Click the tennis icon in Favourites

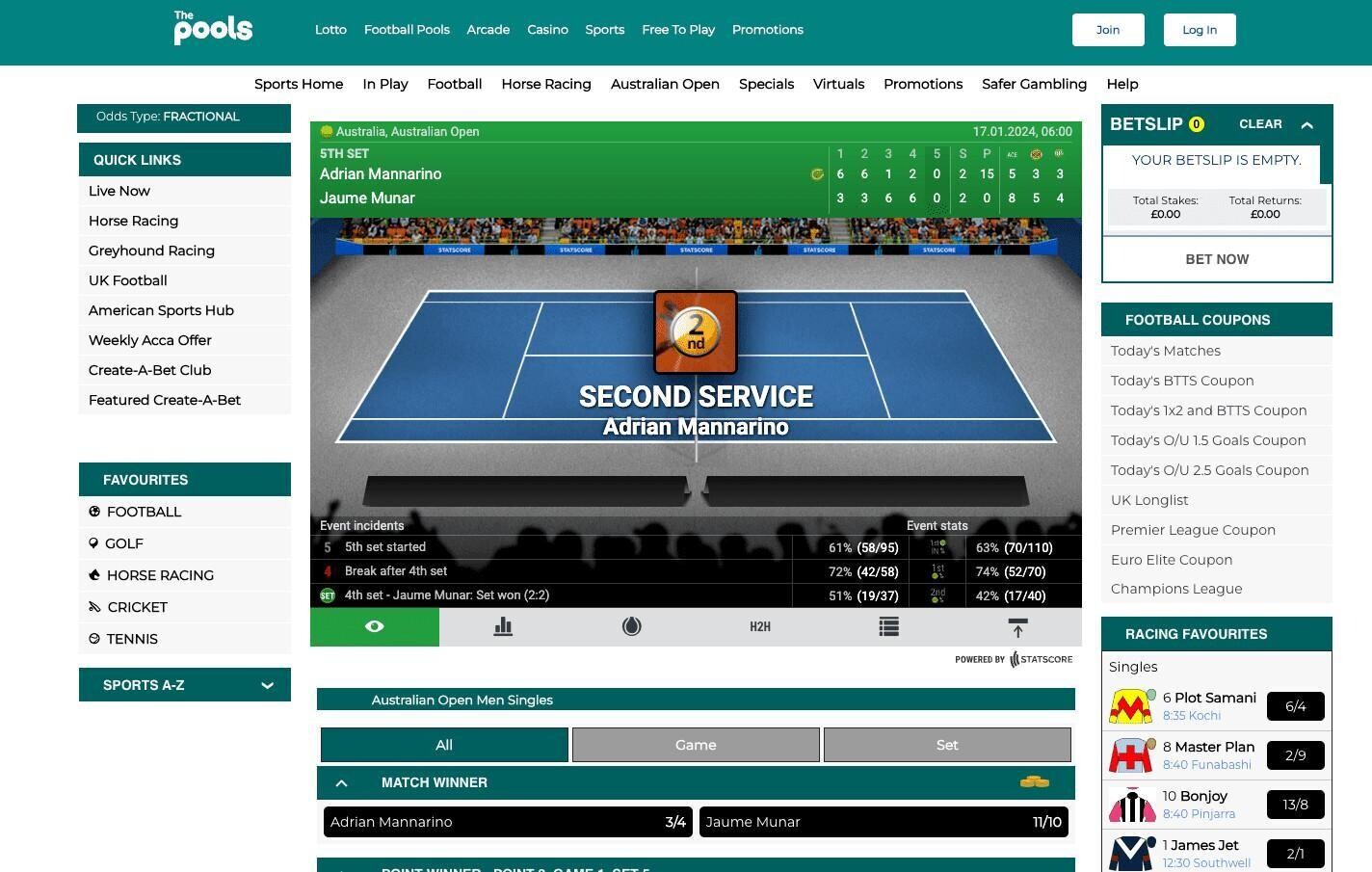point(94,639)
